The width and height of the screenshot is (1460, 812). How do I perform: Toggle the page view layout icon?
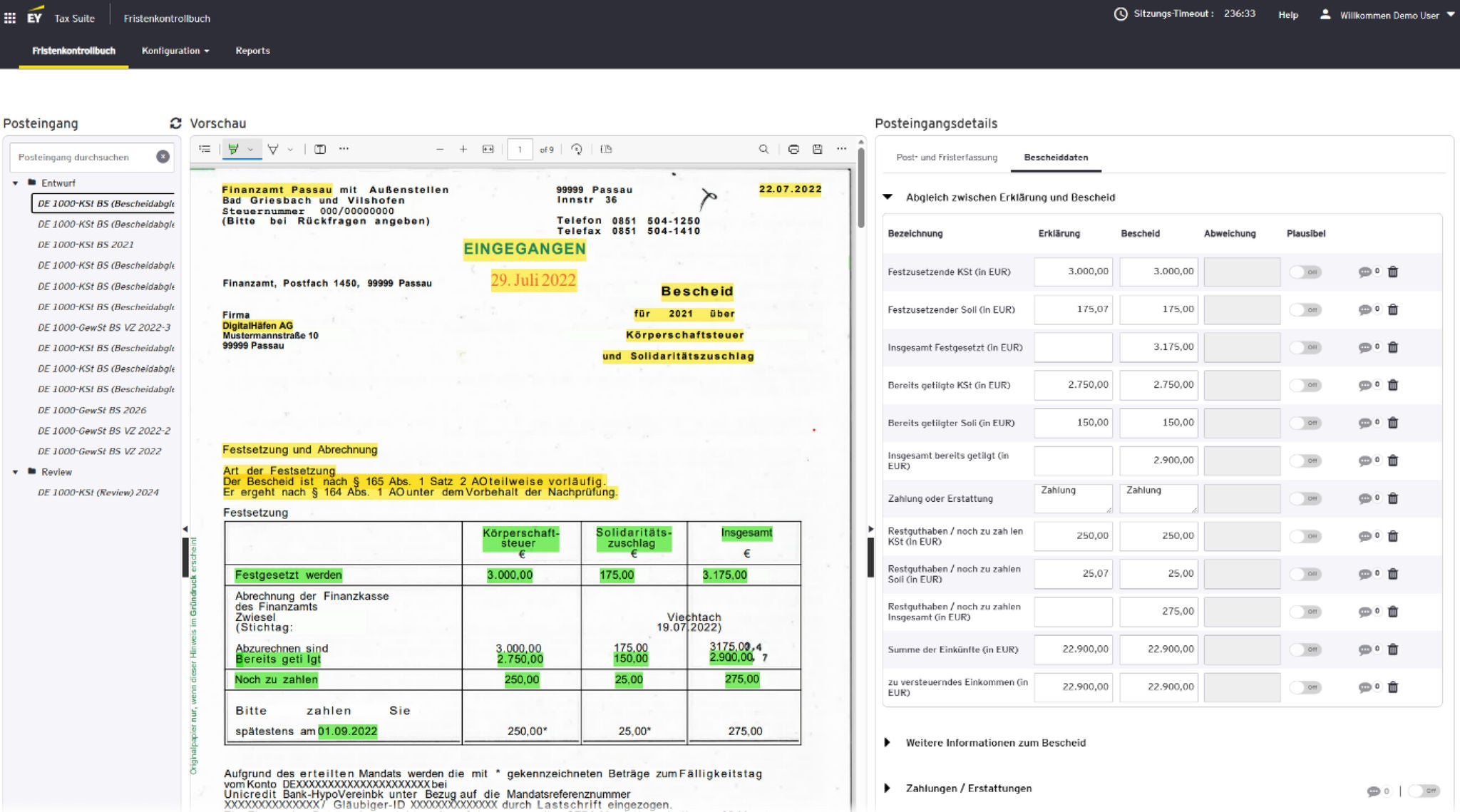tap(606, 149)
